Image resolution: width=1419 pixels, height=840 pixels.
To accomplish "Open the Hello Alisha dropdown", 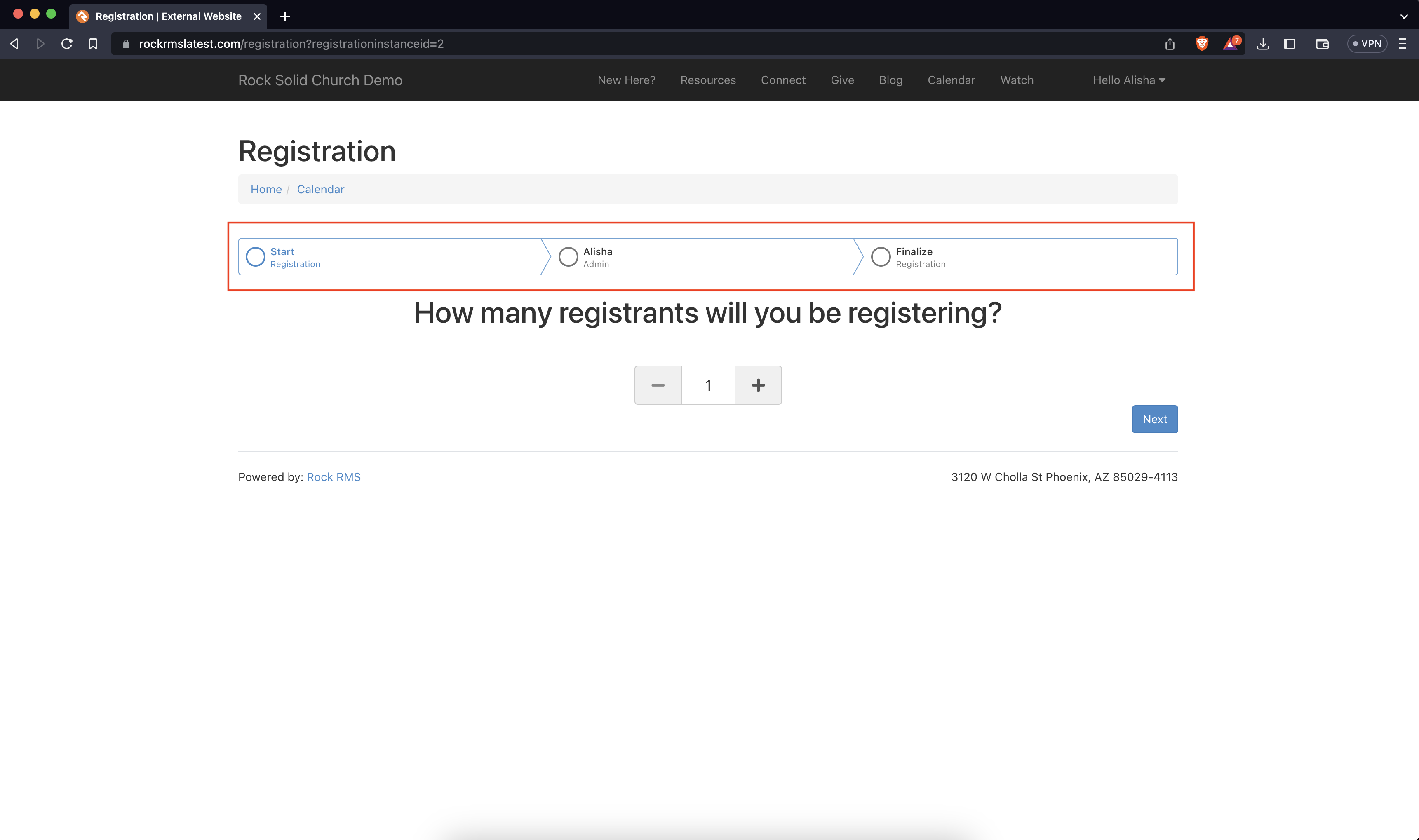I will coord(1129,80).
